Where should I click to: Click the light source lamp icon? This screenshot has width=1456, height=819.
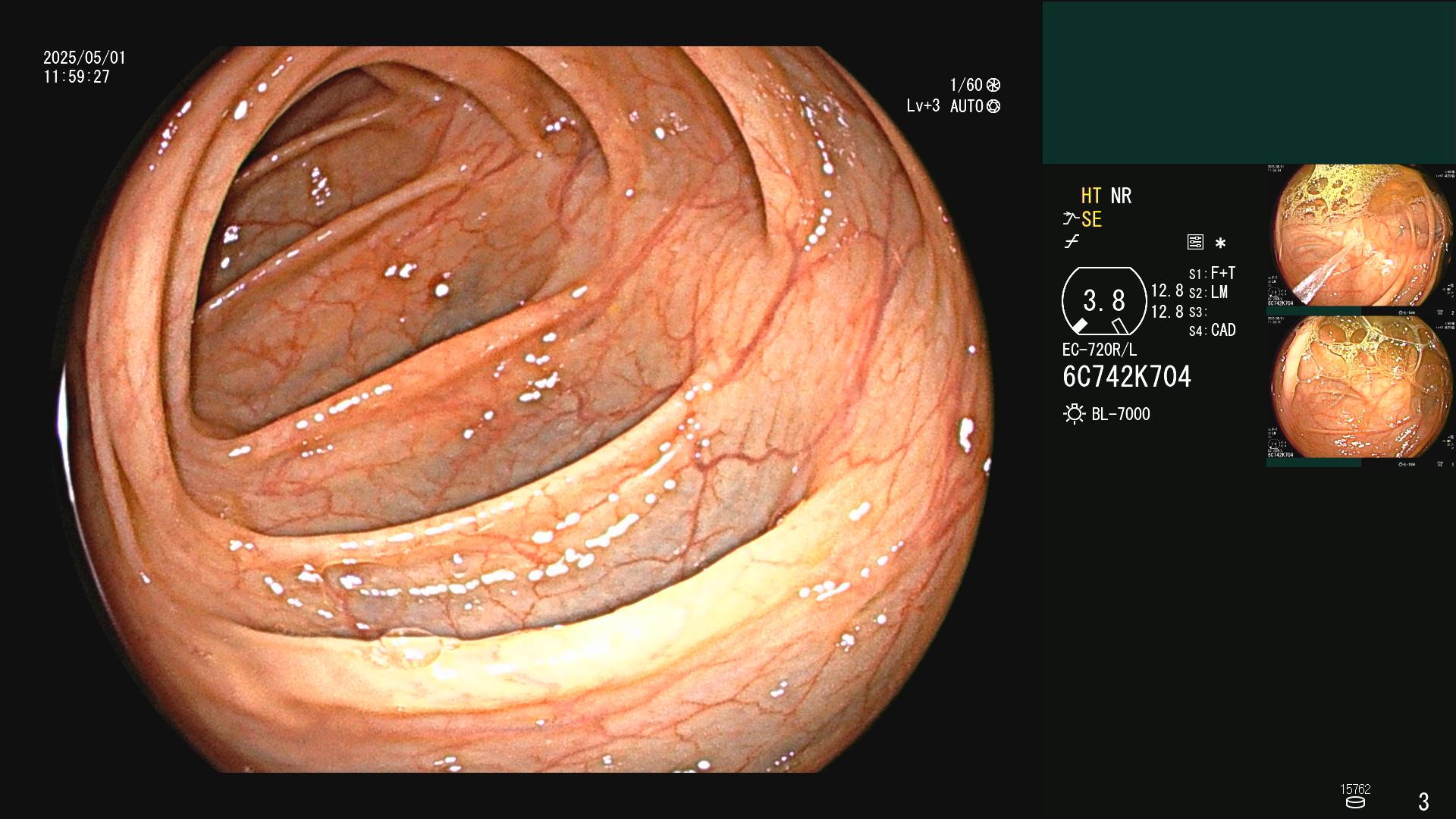tap(1074, 414)
